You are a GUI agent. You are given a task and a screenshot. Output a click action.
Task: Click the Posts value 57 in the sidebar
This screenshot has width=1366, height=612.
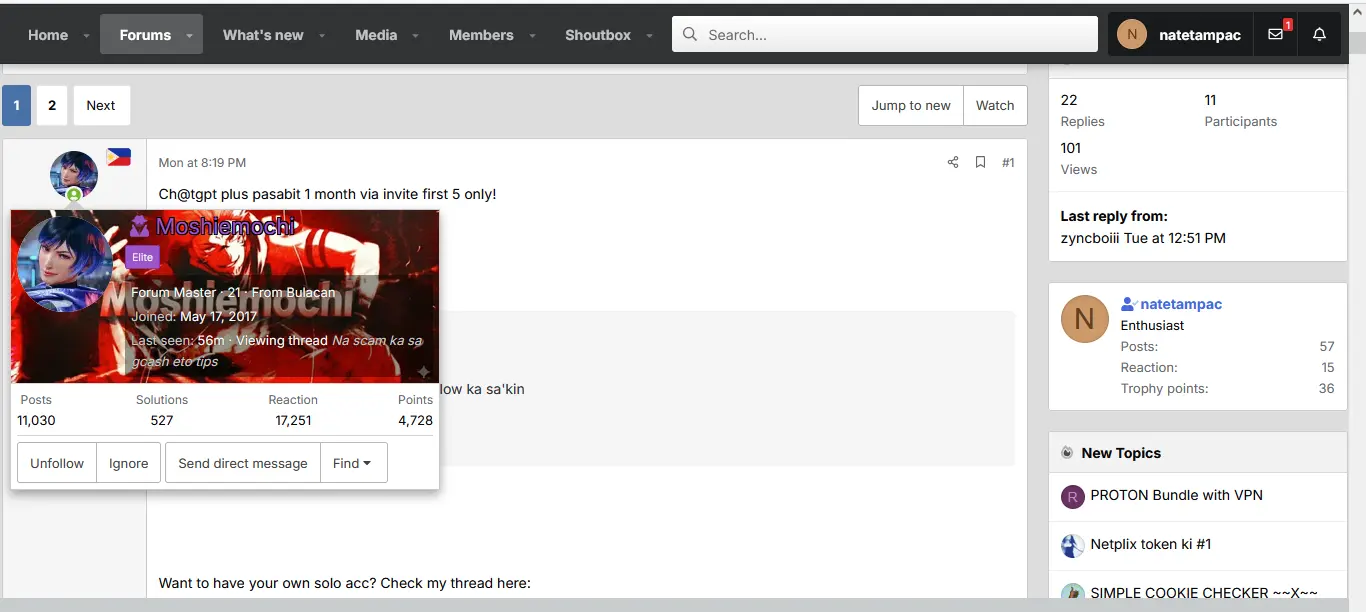(x=1327, y=346)
